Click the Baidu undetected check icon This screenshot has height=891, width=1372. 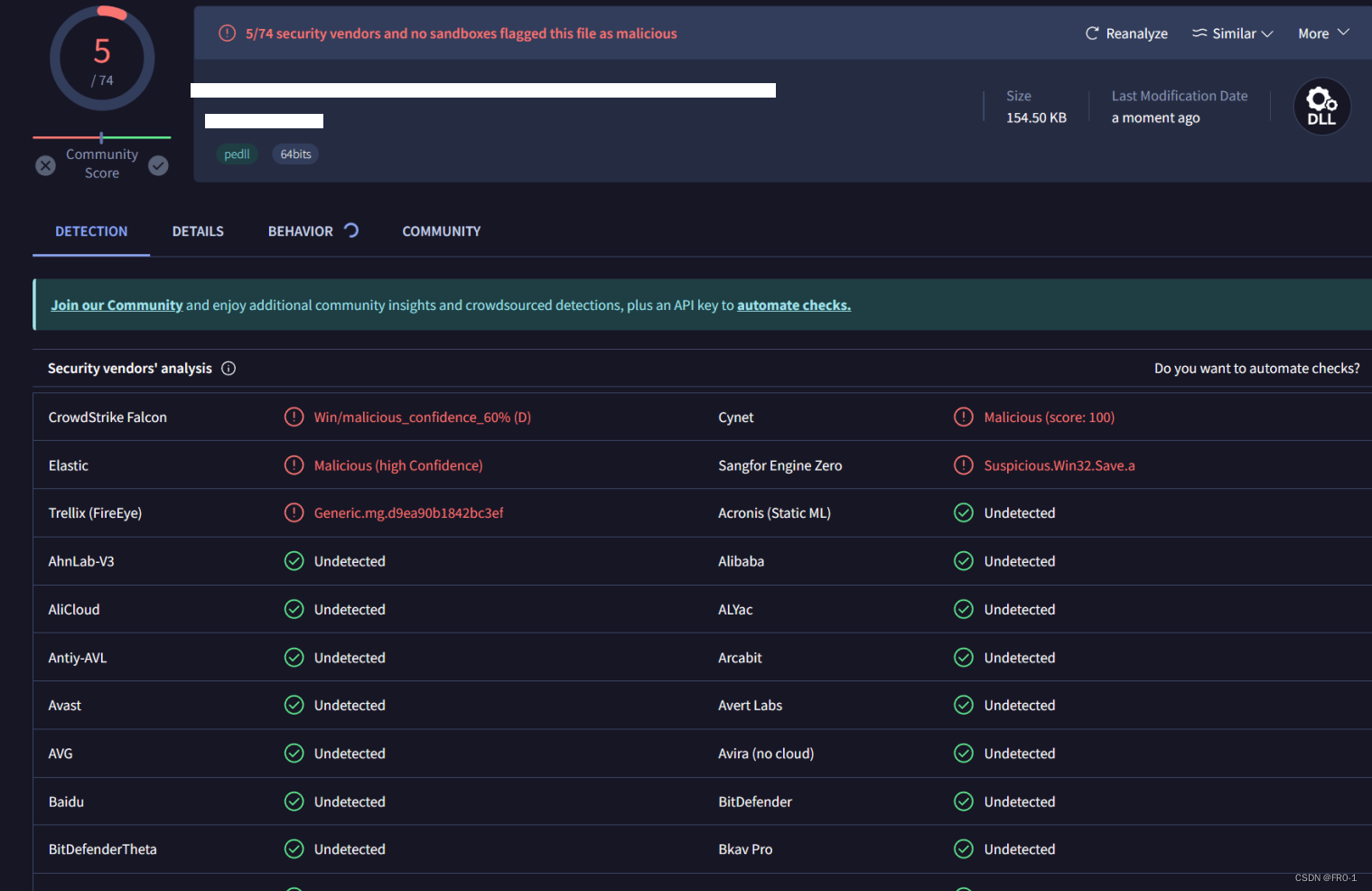[x=294, y=802]
